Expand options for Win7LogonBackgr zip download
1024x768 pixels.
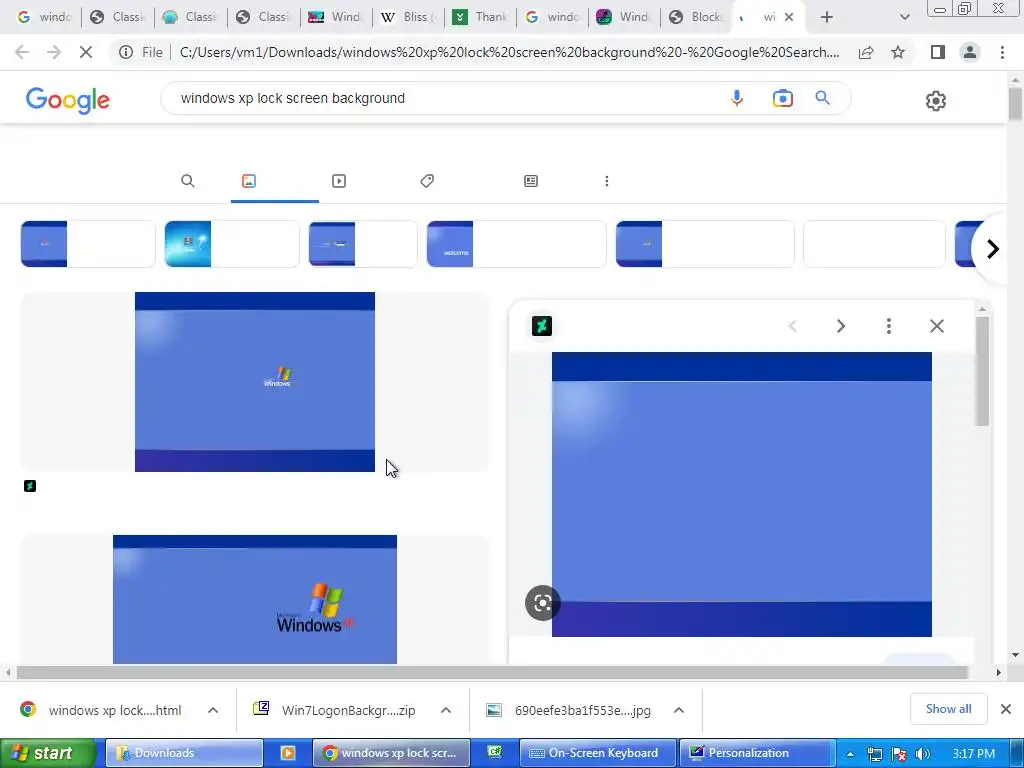(x=446, y=710)
